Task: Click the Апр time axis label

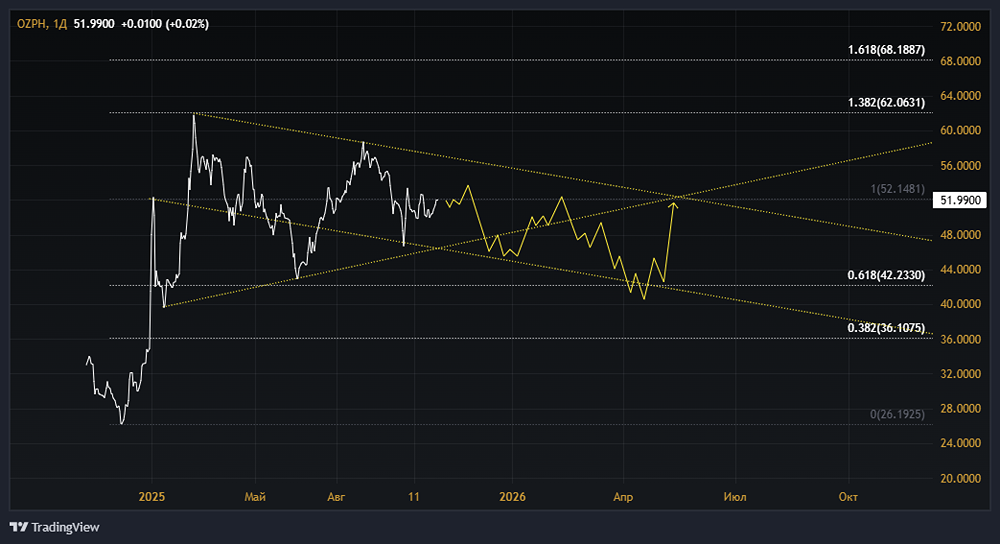Action: 623,497
